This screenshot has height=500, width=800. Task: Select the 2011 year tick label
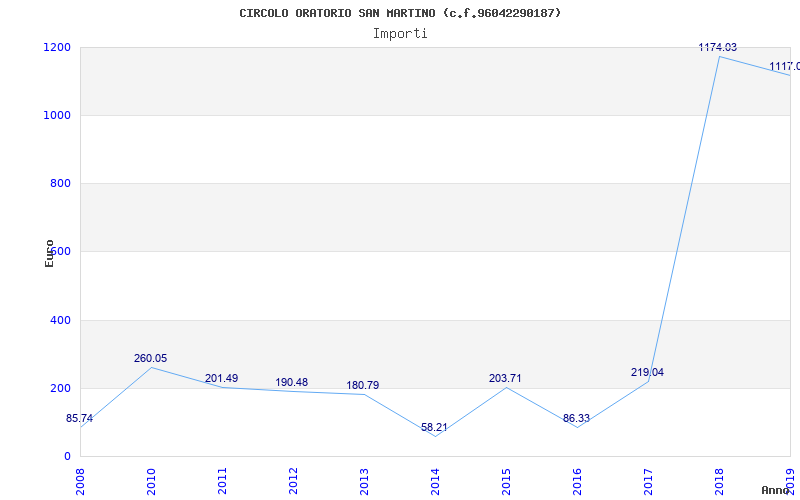click(x=222, y=481)
